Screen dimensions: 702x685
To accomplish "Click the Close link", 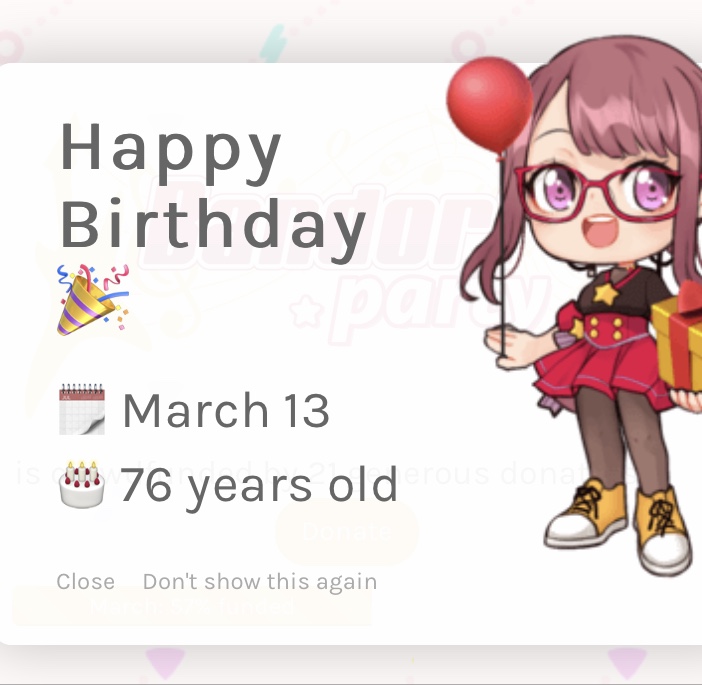I will pyautogui.click(x=86, y=582).
